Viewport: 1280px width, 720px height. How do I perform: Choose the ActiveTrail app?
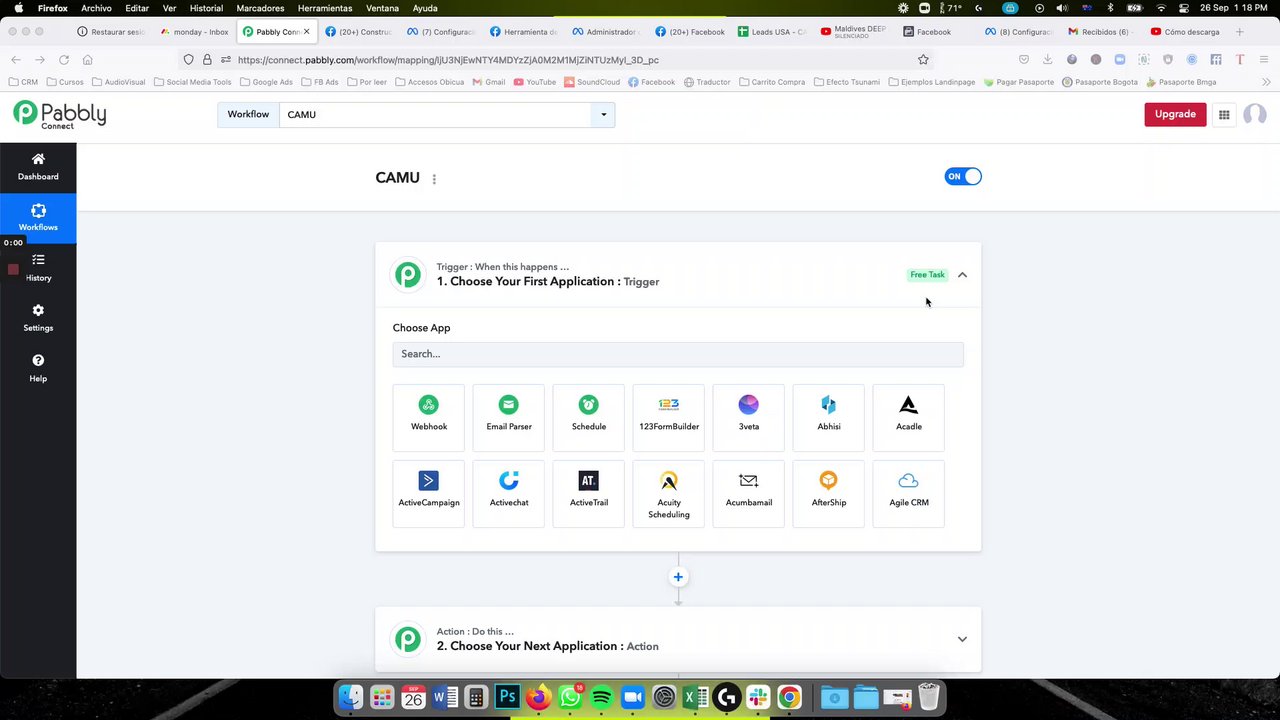(x=589, y=493)
